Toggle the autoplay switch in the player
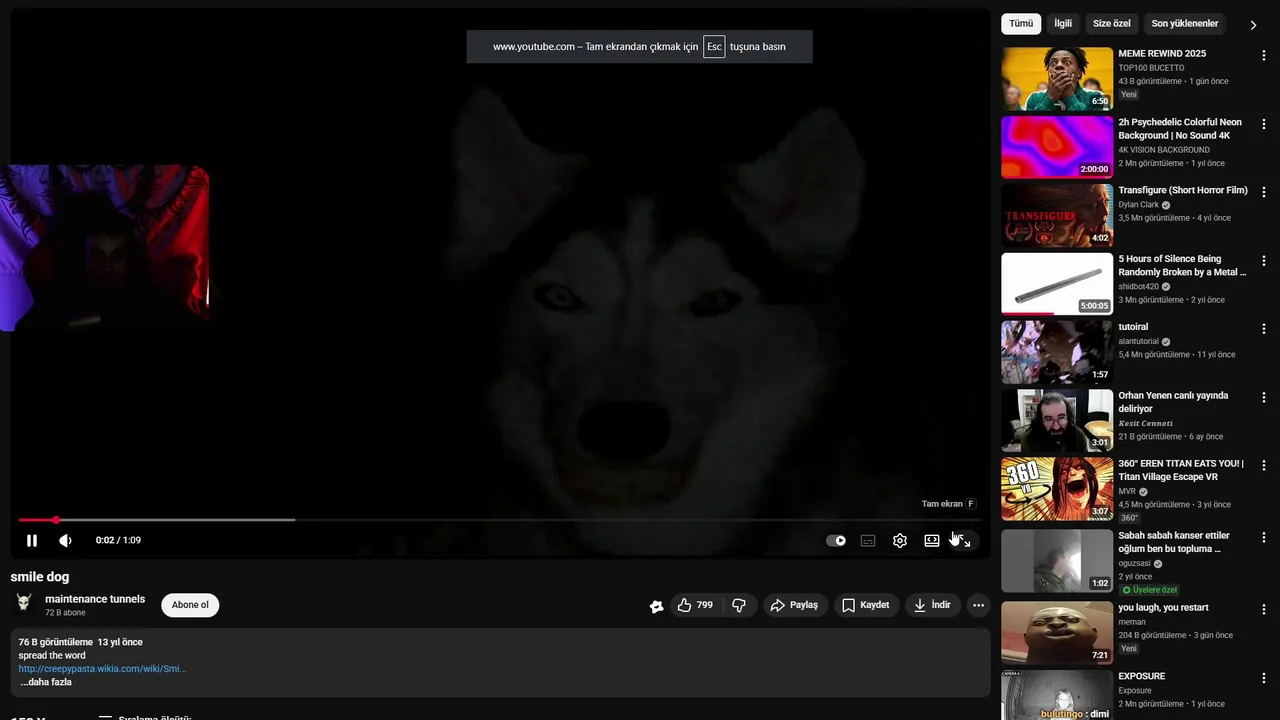Viewport: 1280px width, 720px height. (836, 541)
